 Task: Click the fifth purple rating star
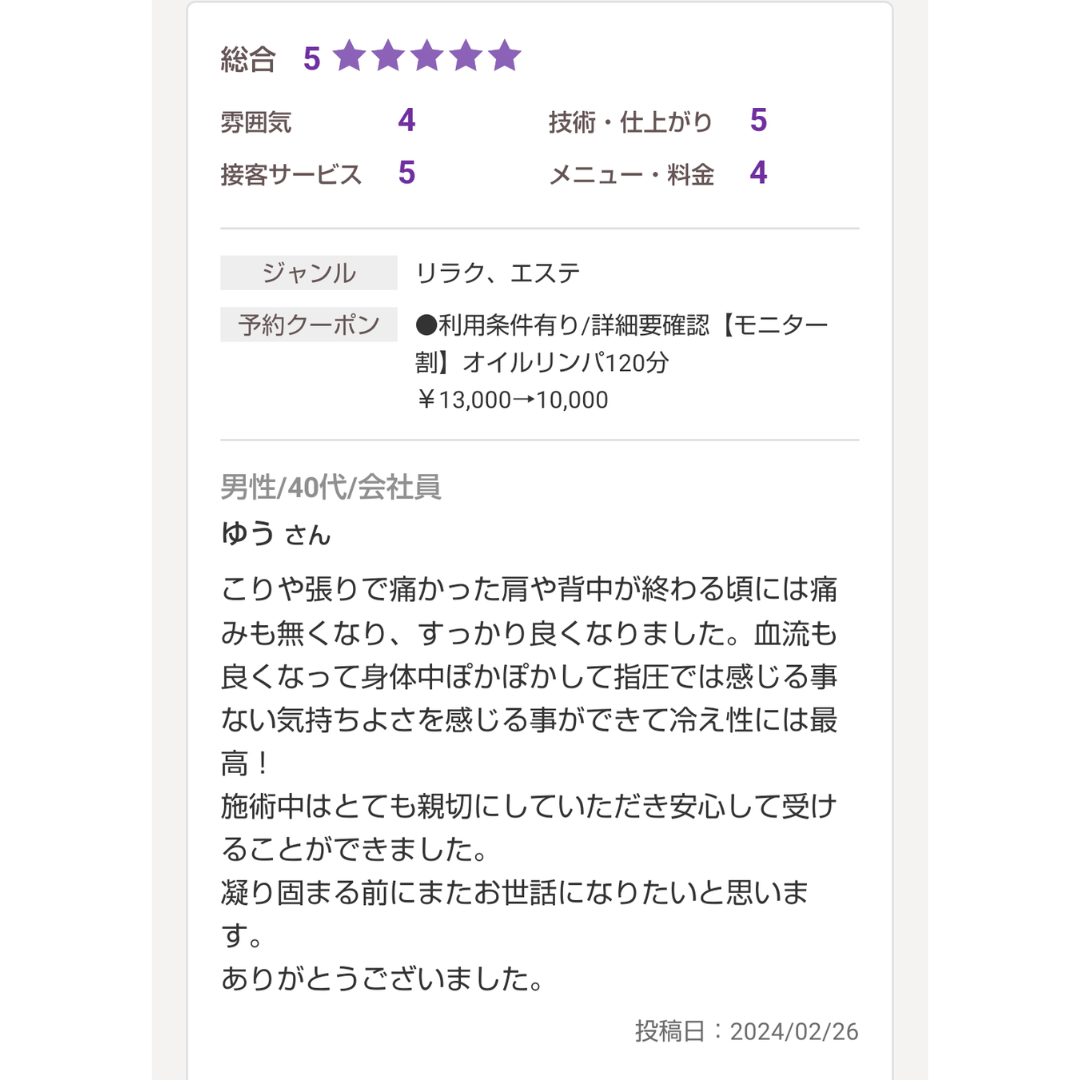click(505, 55)
